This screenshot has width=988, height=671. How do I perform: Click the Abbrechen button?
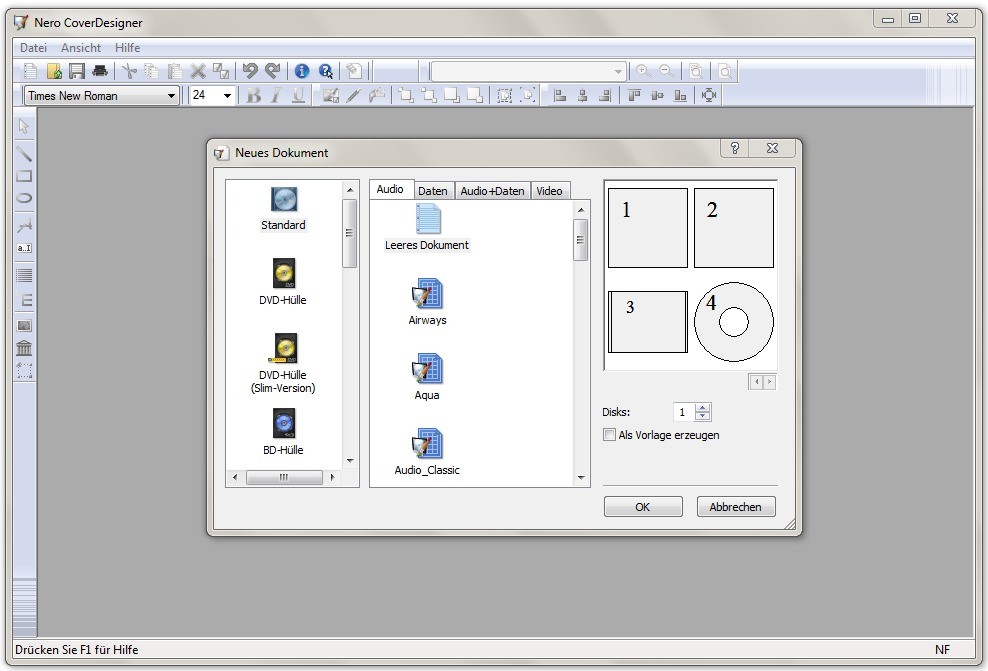click(x=736, y=507)
